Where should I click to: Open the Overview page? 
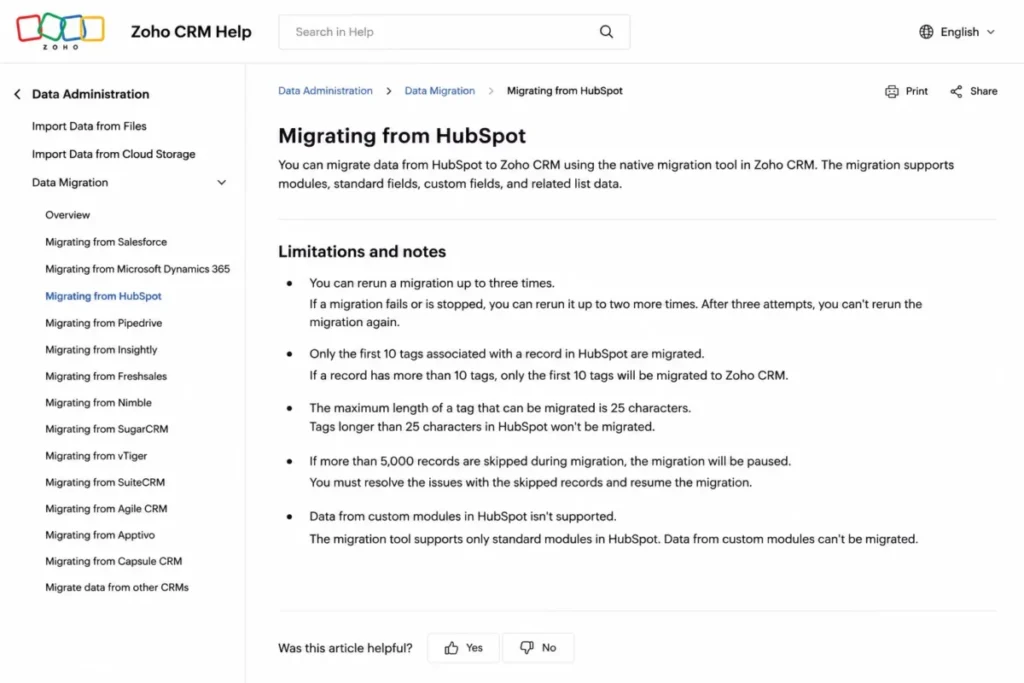pyautogui.click(x=67, y=215)
